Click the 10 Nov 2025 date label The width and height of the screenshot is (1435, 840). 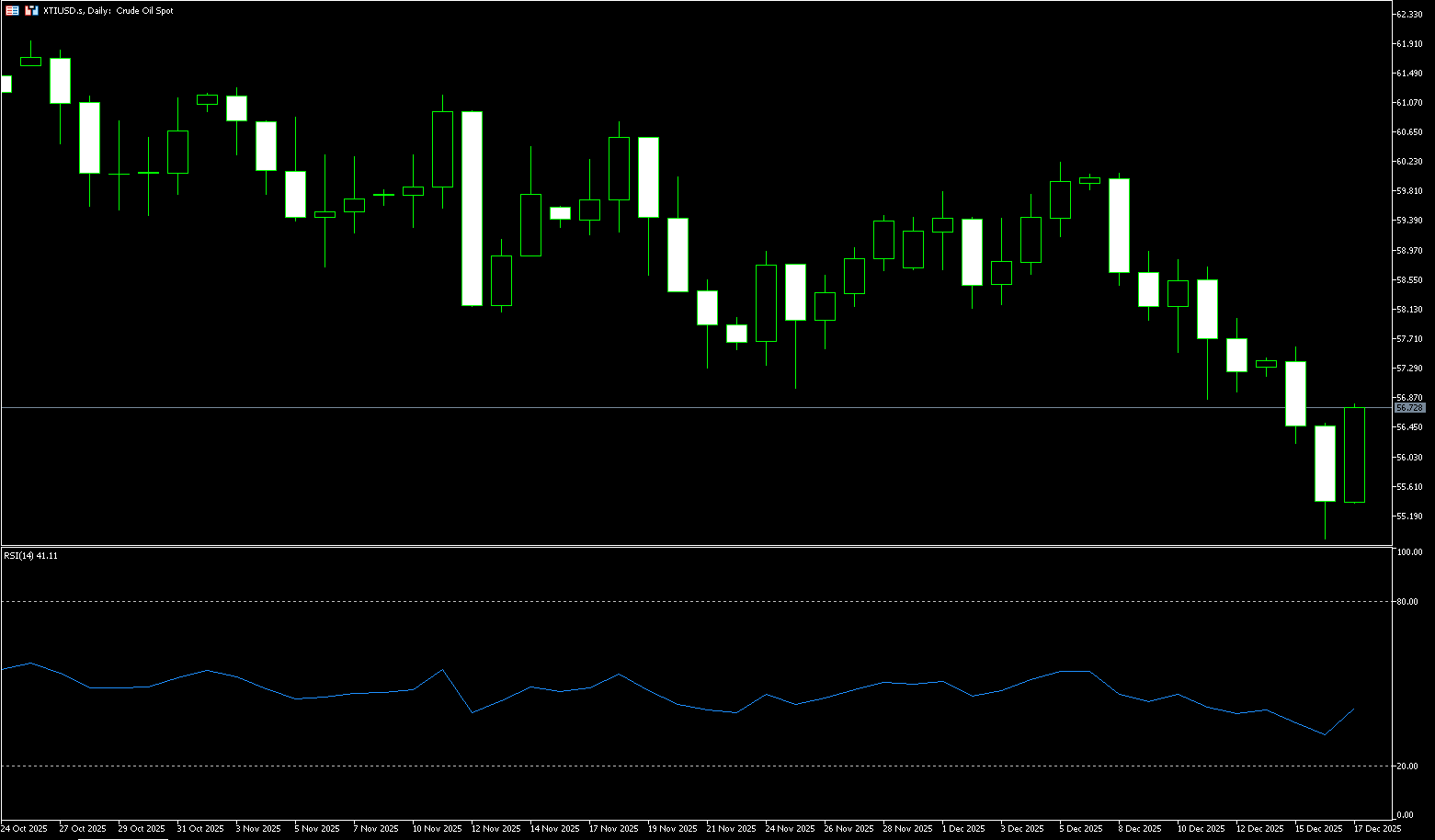coord(437,829)
